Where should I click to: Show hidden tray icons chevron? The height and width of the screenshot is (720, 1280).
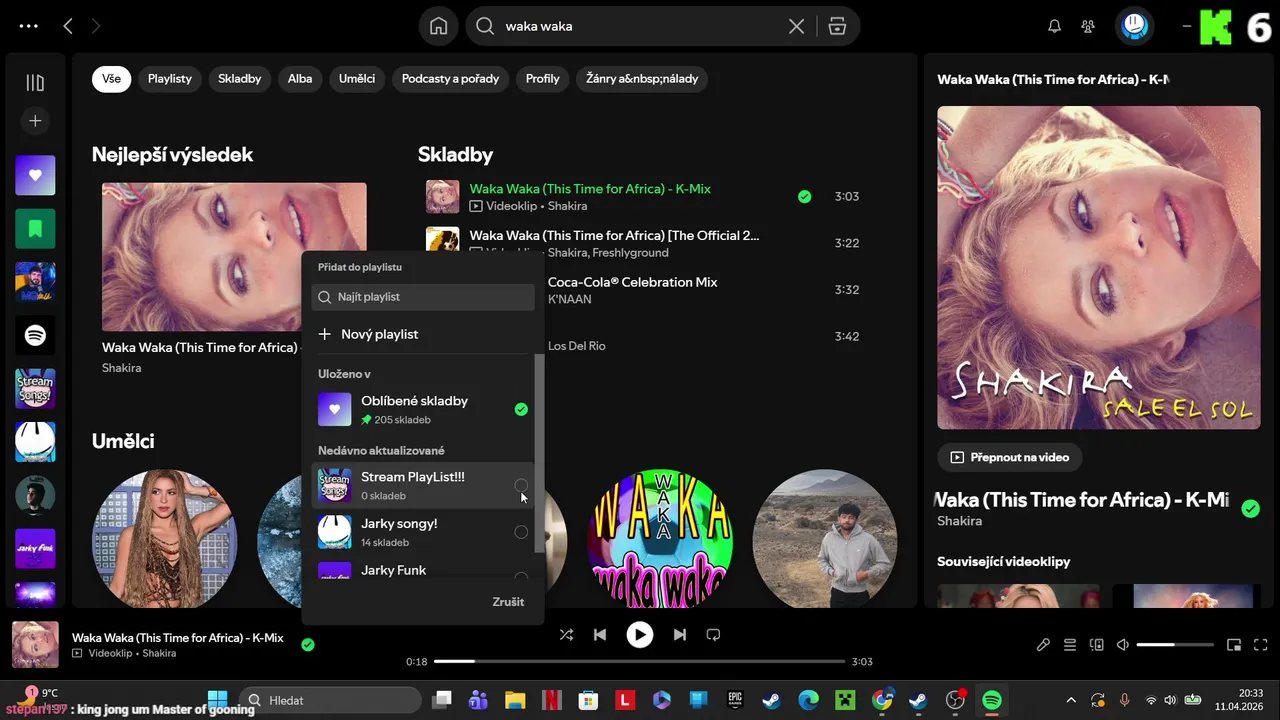[1071, 700]
